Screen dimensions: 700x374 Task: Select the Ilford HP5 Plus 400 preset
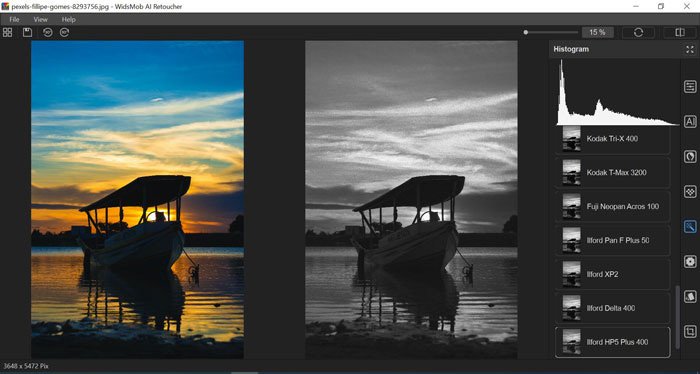[x=612, y=342]
